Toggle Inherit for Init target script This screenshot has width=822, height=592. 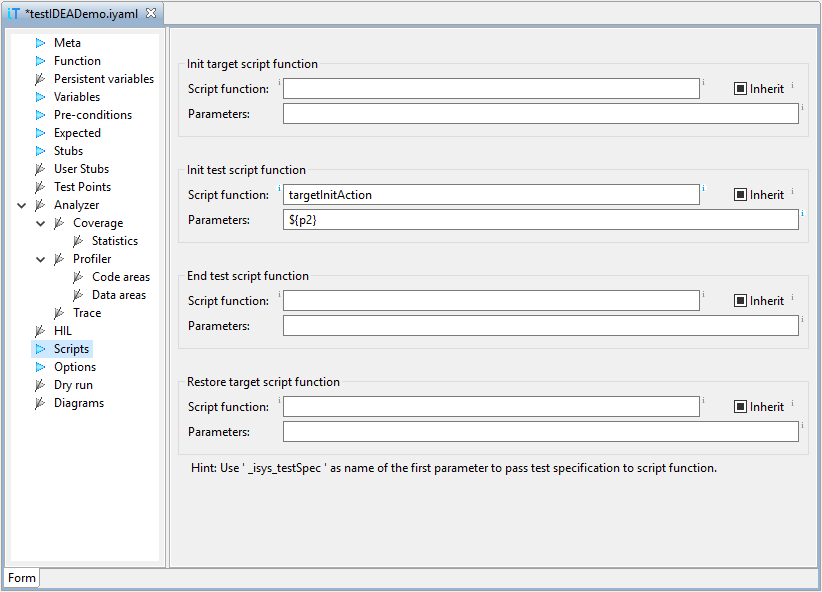click(x=740, y=89)
